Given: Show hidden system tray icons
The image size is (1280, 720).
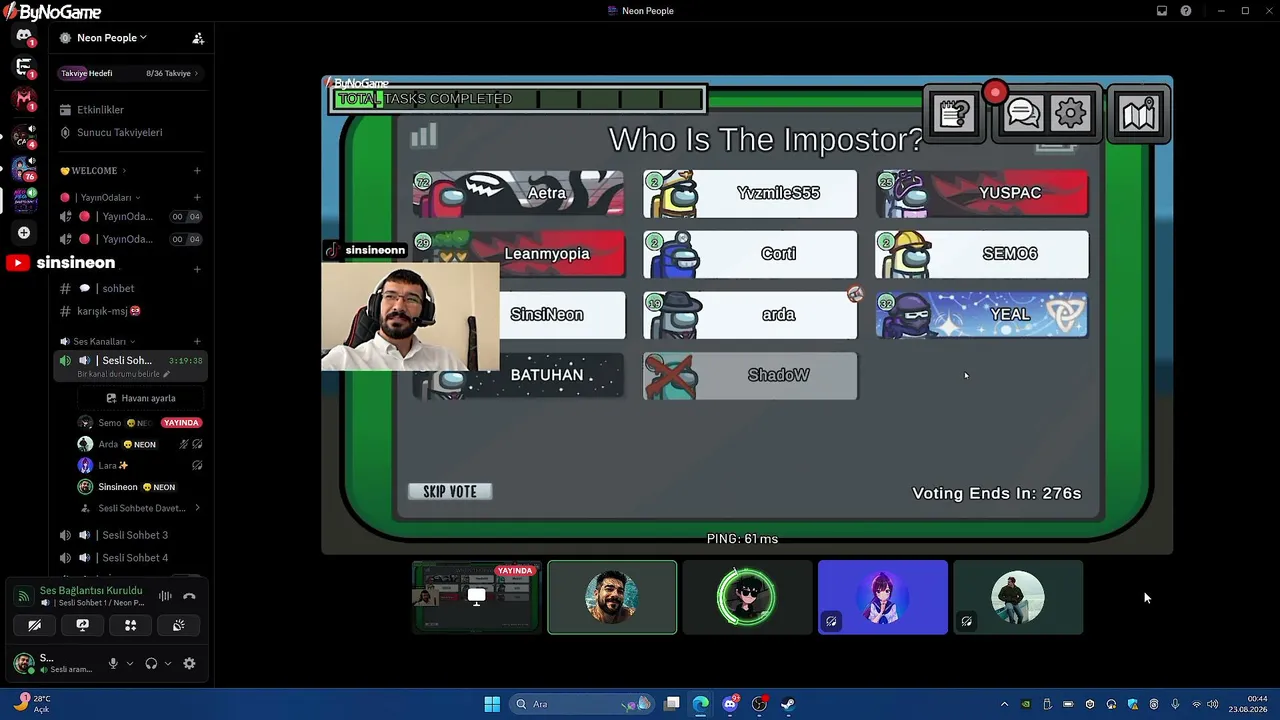Looking at the screenshot, I should coord(1004,704).
